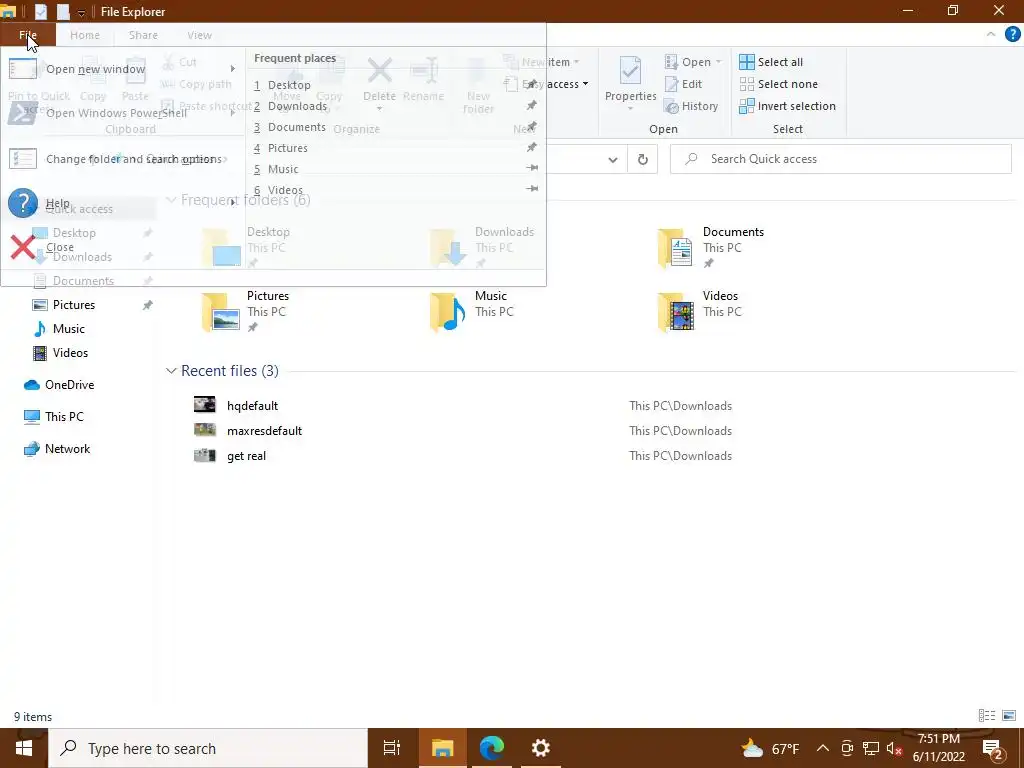Pin Videos in Frequent places list
Image resolution: width=1024 pixels, height=768 pixels.
click(532, 189)
